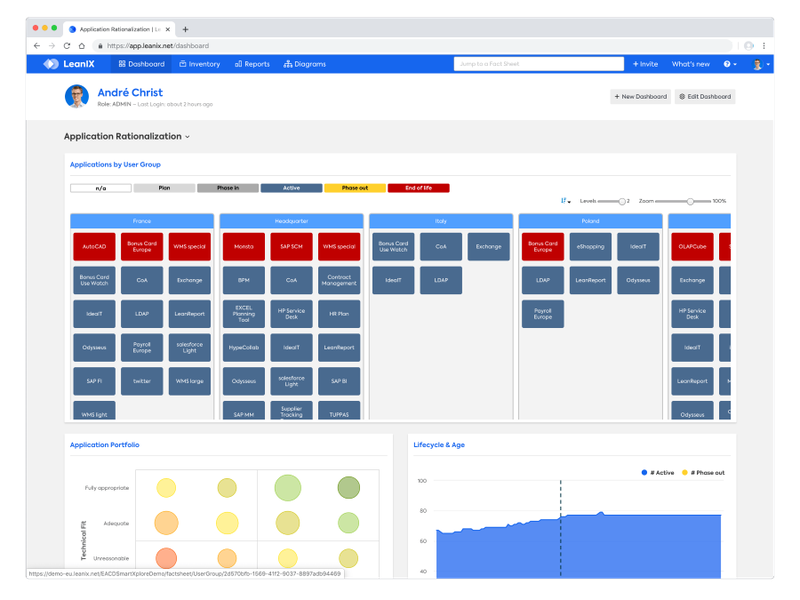
Task: Open the Inventory menu item
Action: coord(199,64)
